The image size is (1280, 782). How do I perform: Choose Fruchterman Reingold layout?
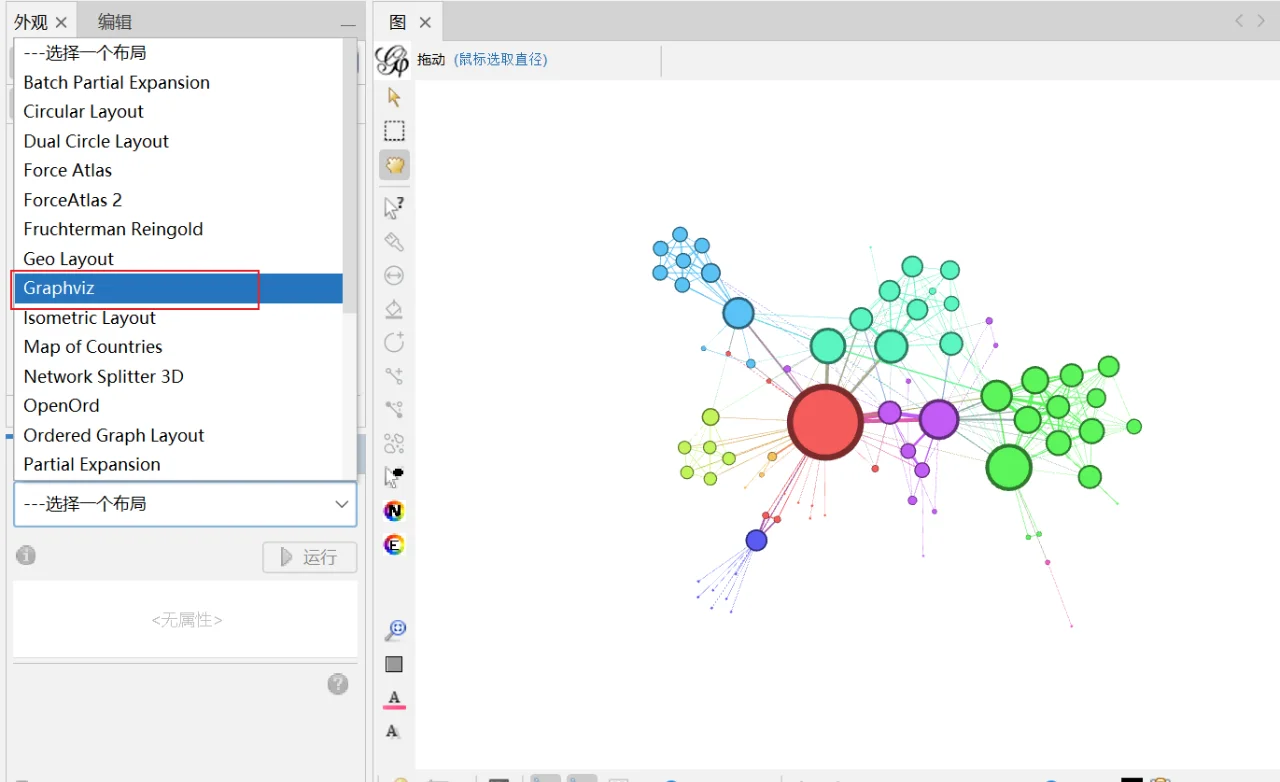pos(178,229)
